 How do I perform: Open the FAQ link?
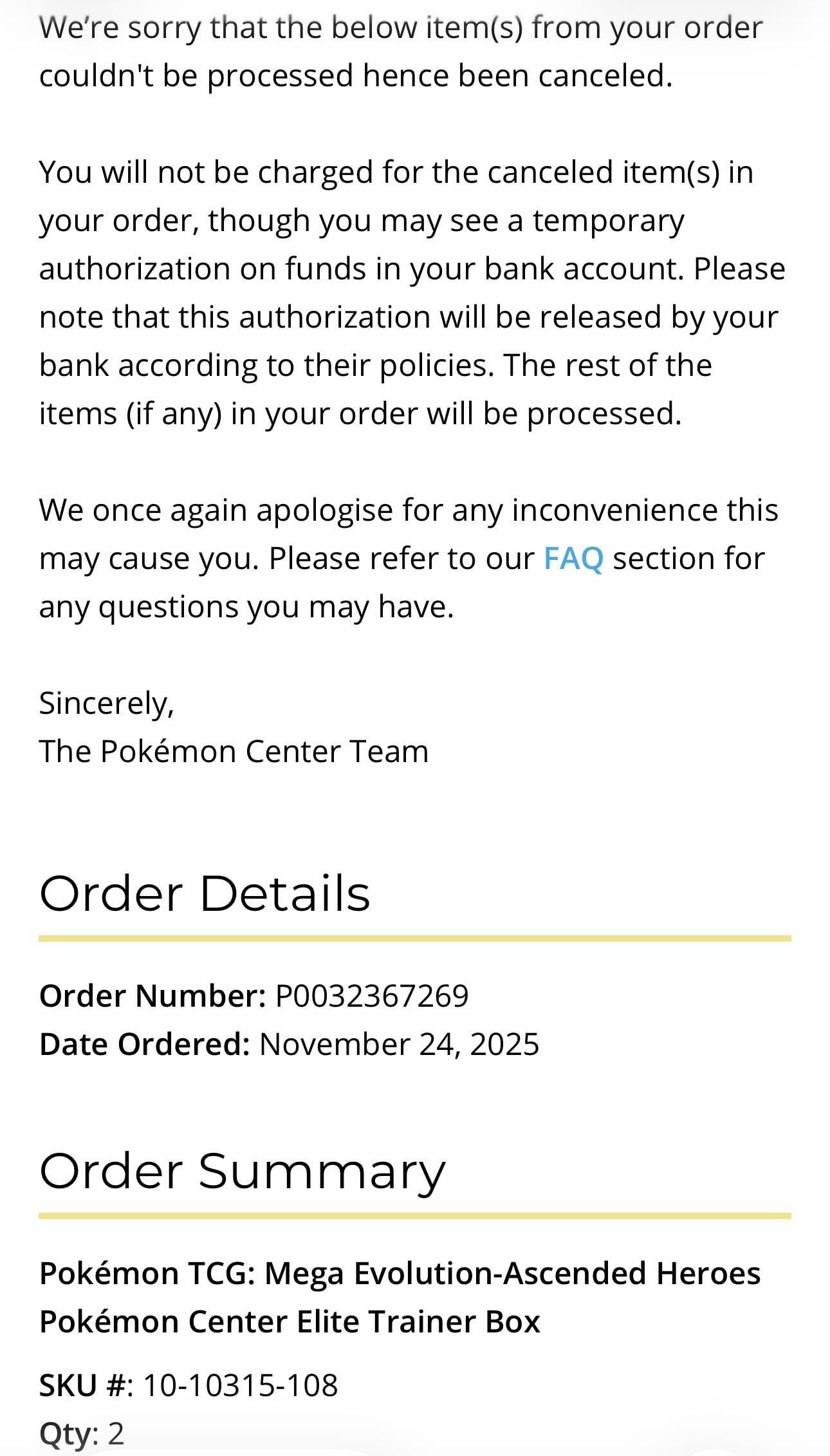point(573,558)
